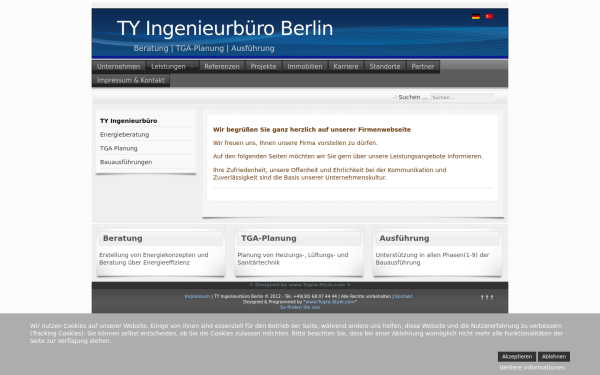The width and height of the screenshot is (600, 375).
Task: Expand the Leistungen dropdown menu
Action: click(172, 67)
